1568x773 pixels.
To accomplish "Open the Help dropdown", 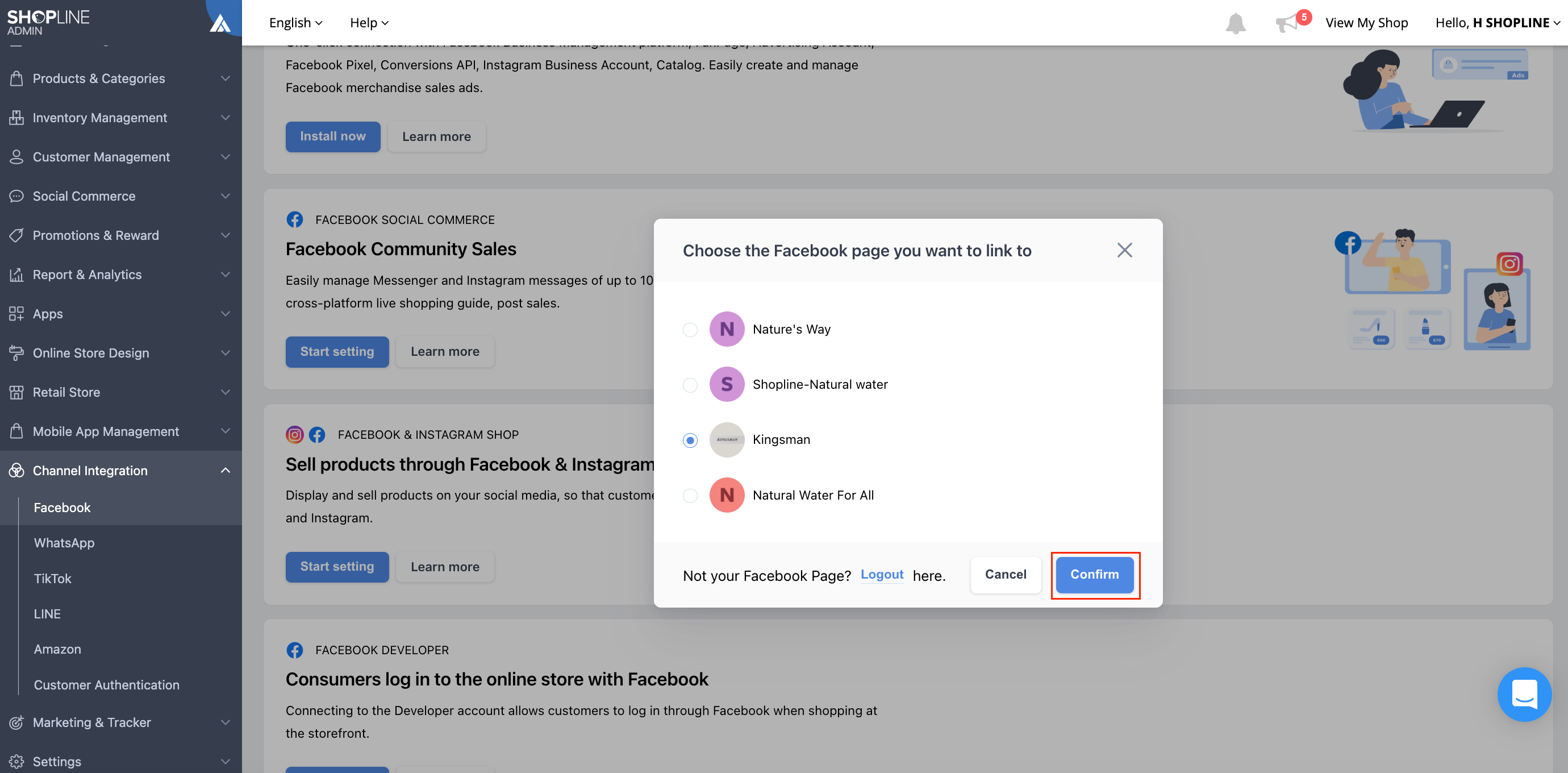I will [369, 23].
